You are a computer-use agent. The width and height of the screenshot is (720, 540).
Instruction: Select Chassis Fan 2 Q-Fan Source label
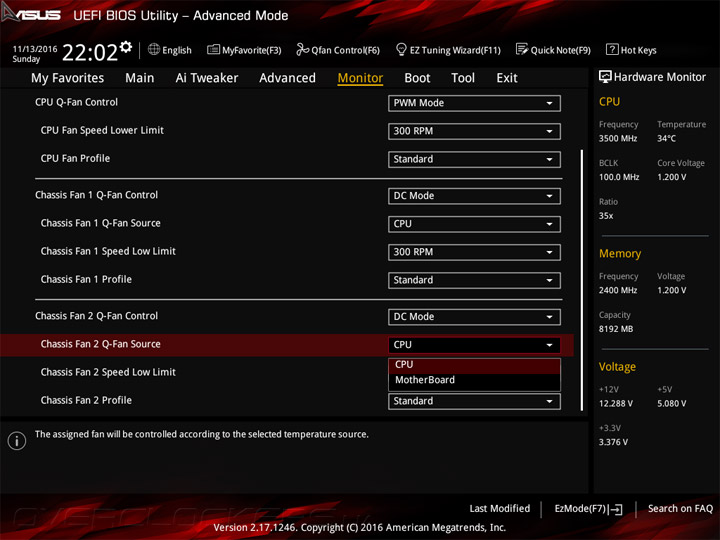[x=101, y=344]
